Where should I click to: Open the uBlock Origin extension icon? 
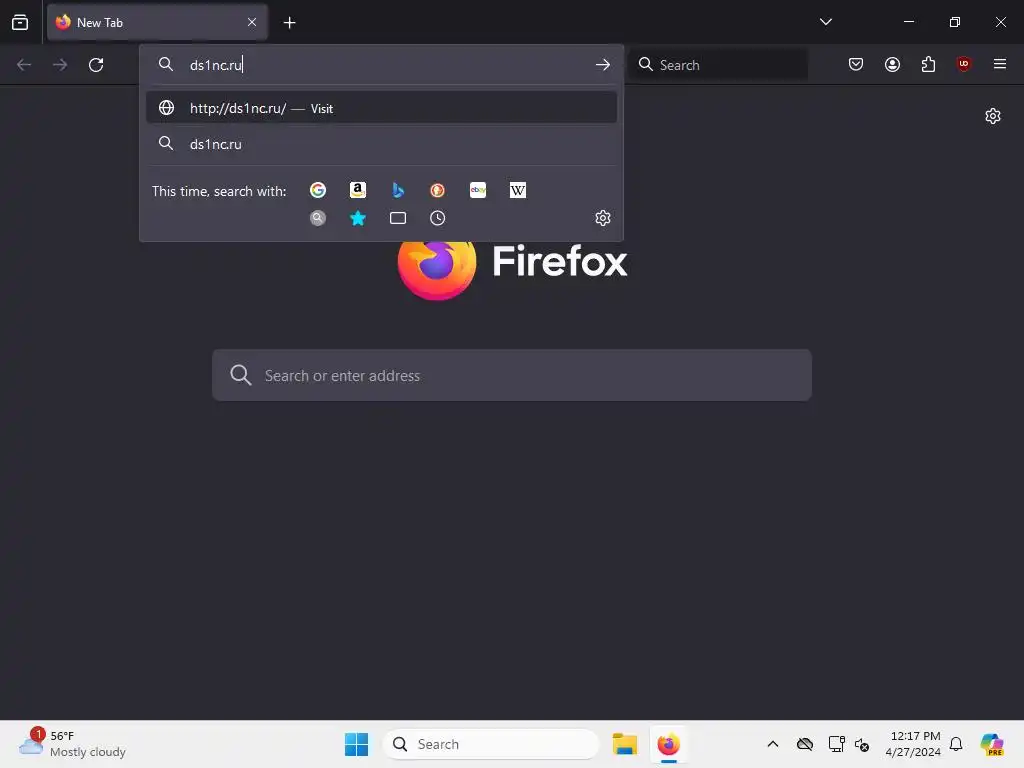[x=964, y=64]
